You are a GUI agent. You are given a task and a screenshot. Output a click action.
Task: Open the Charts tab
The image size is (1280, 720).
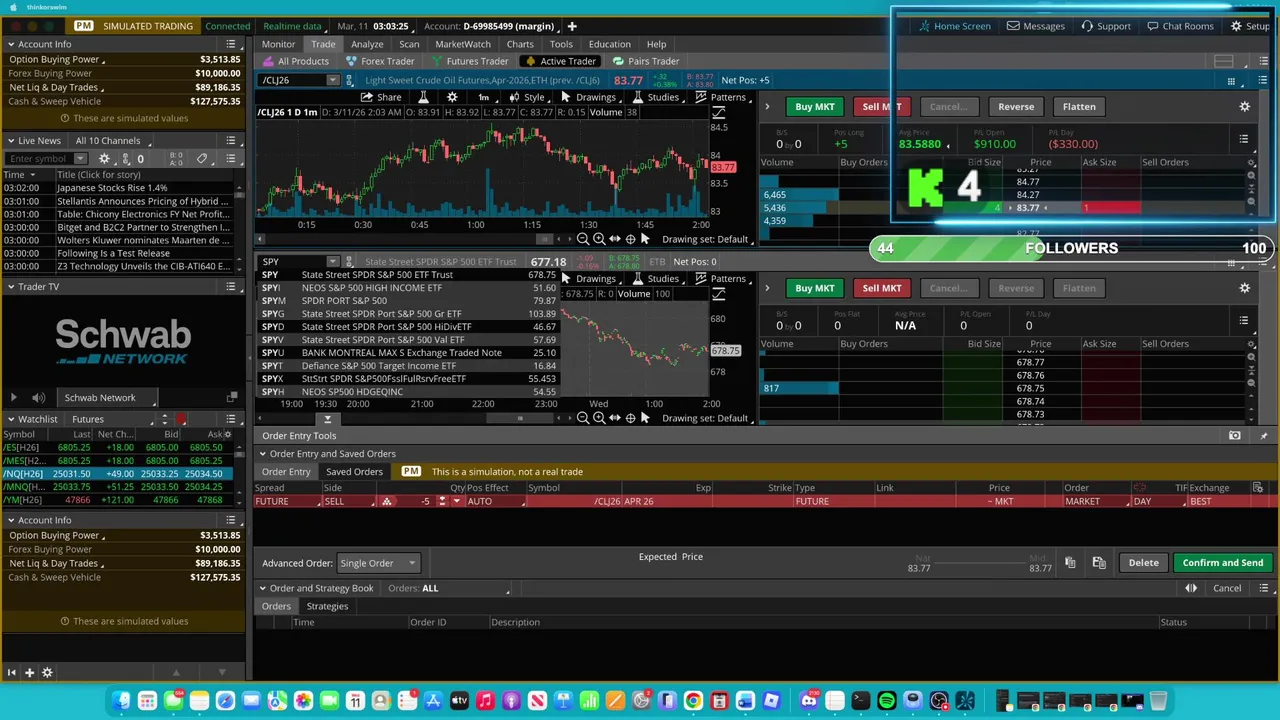(x=520, y=44)
